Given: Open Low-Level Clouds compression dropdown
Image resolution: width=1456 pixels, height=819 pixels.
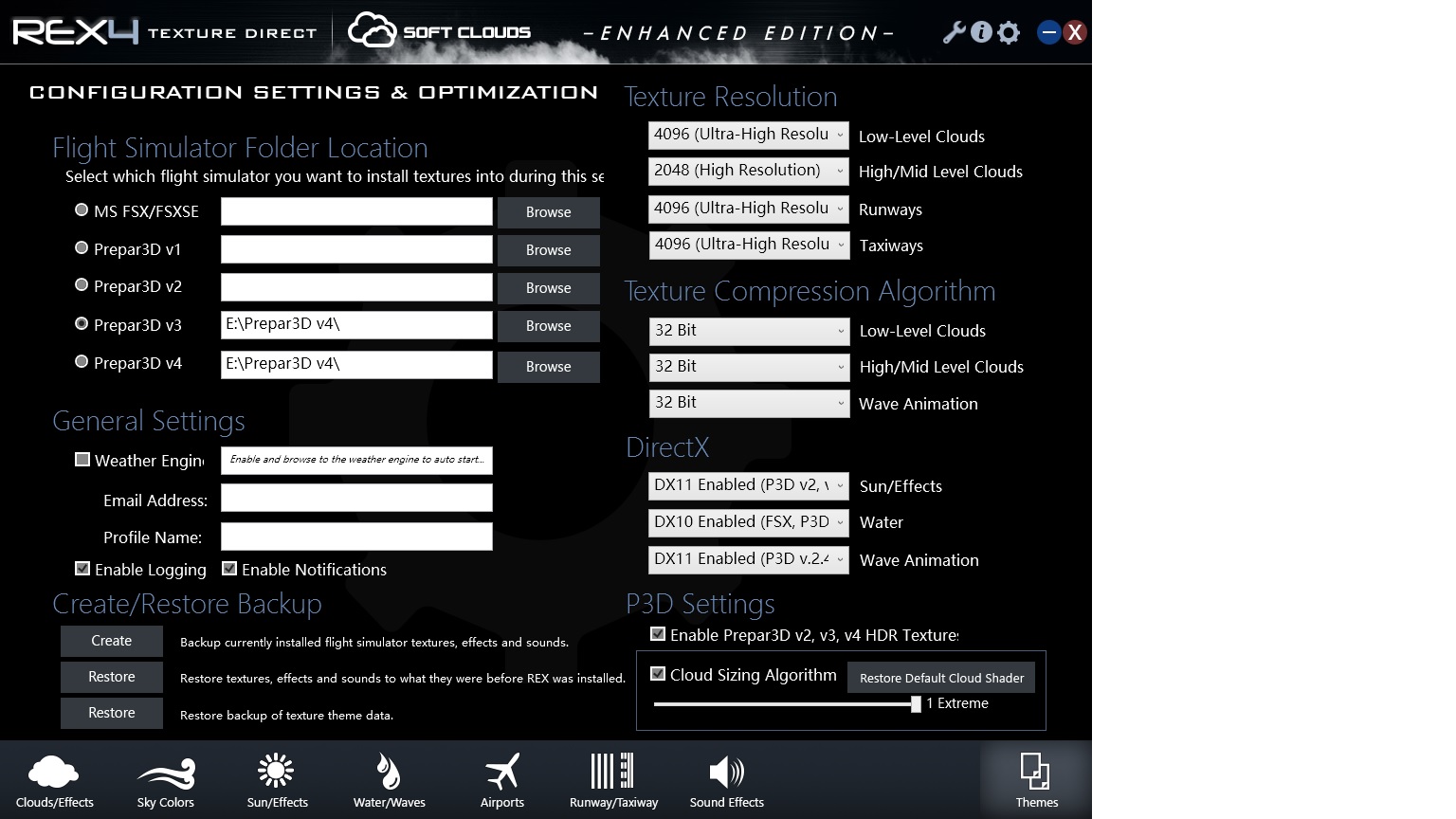Looking at the screenshot, I should pos(749,331).
